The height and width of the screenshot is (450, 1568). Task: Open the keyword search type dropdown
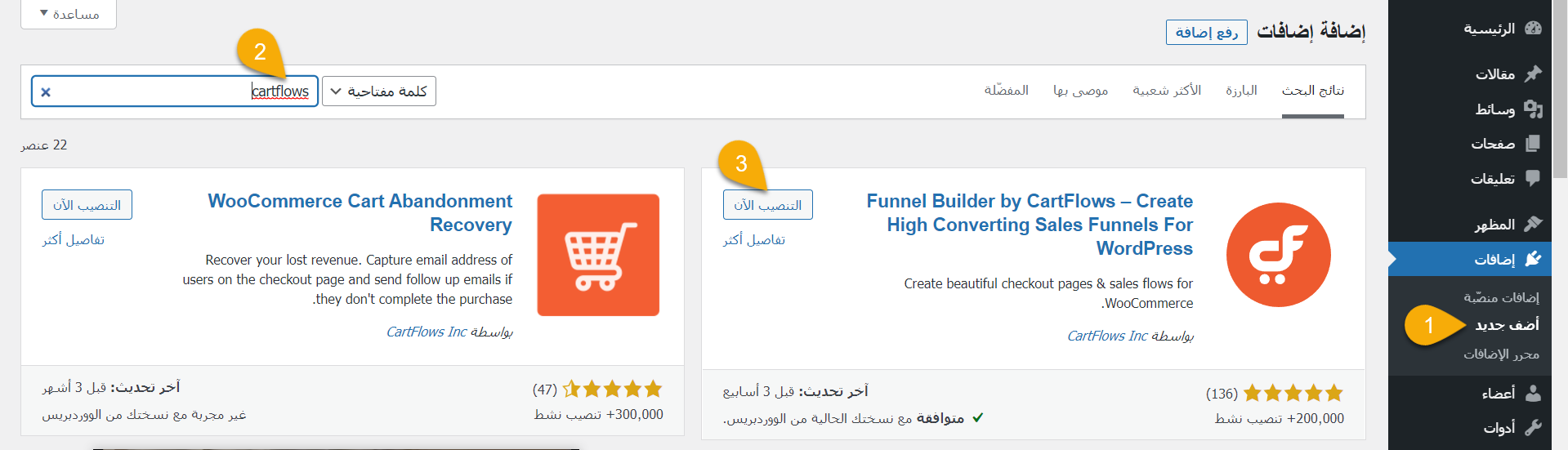point(379,91)
